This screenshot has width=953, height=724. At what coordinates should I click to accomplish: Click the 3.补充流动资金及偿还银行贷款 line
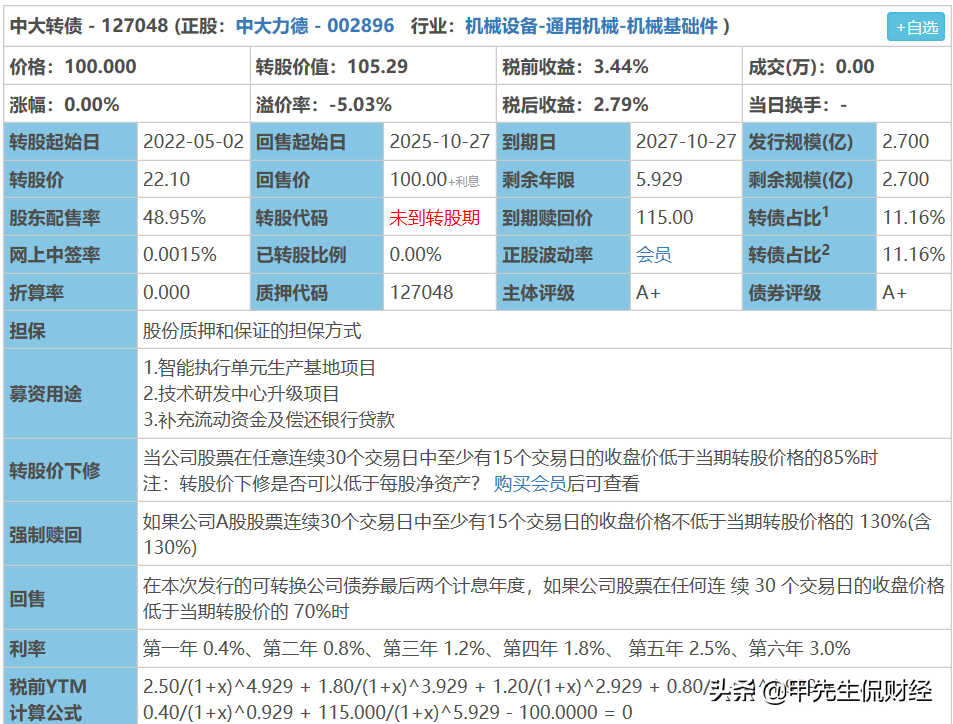pyautogui.click(x=269, y=420)
